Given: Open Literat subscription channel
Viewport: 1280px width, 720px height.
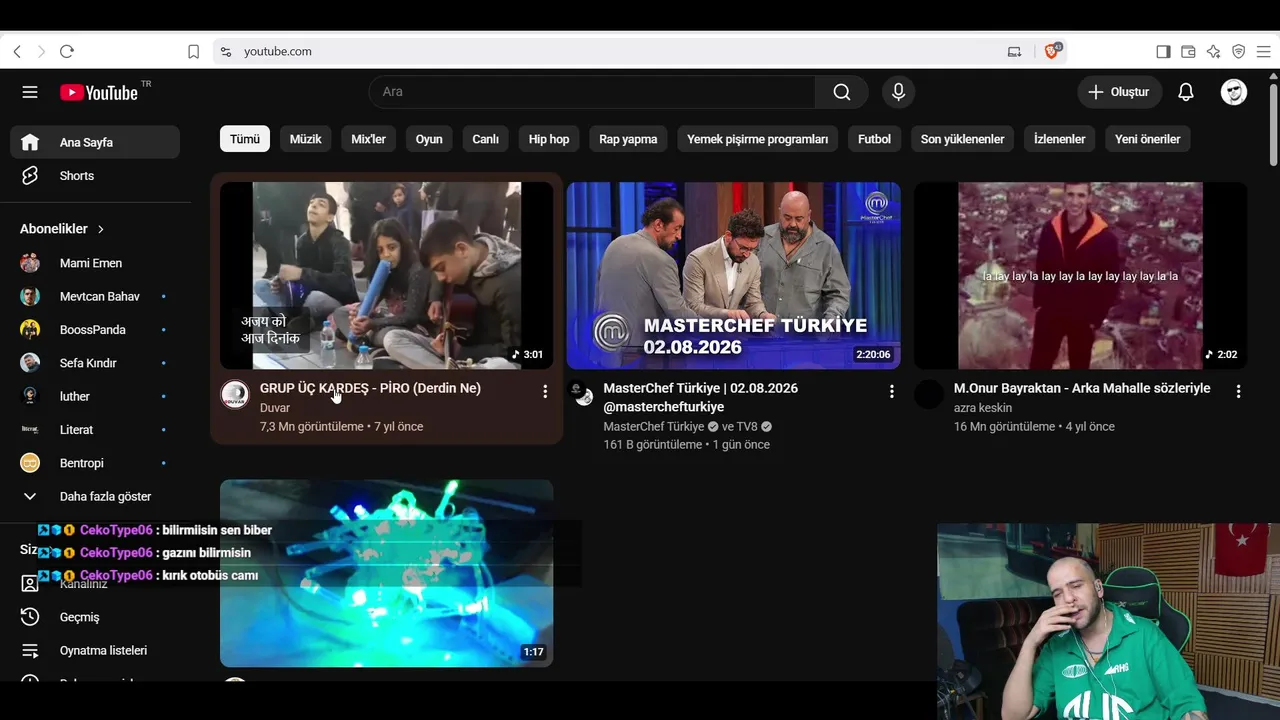Looking at the screenshot, I should click(95, 430).
